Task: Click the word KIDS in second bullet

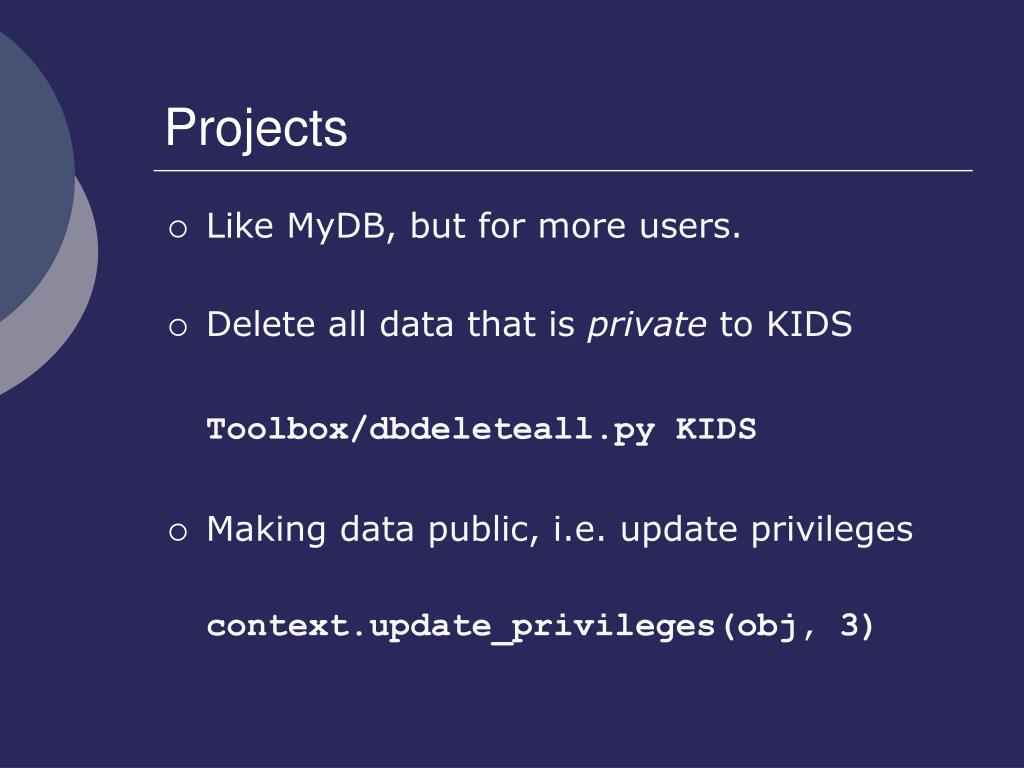Action: (809, 324)
